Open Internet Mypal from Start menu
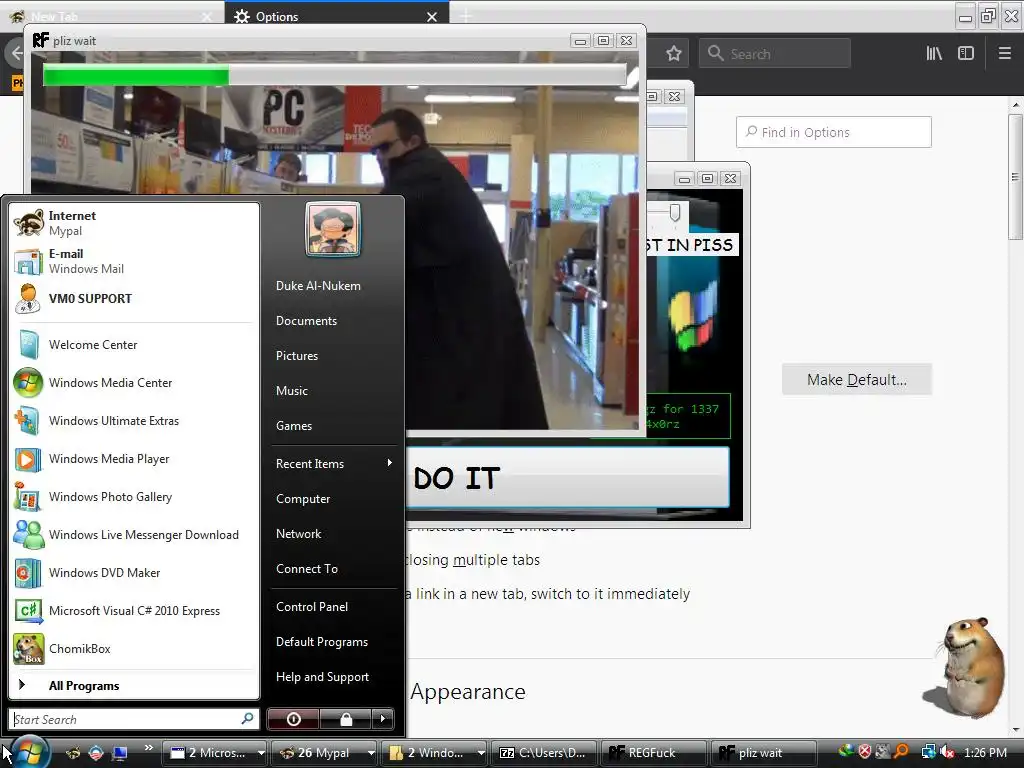The height and width of the screenshot is (768, 1024). (134, 223)
